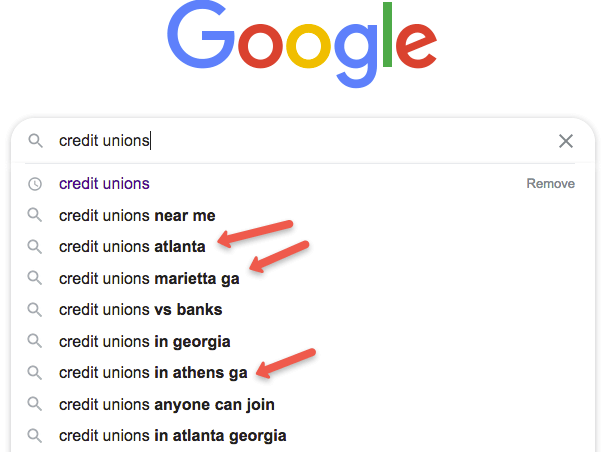Pick 'credit unions vs banks' suggestion
612x452 pixels.
tap(141, 310)
